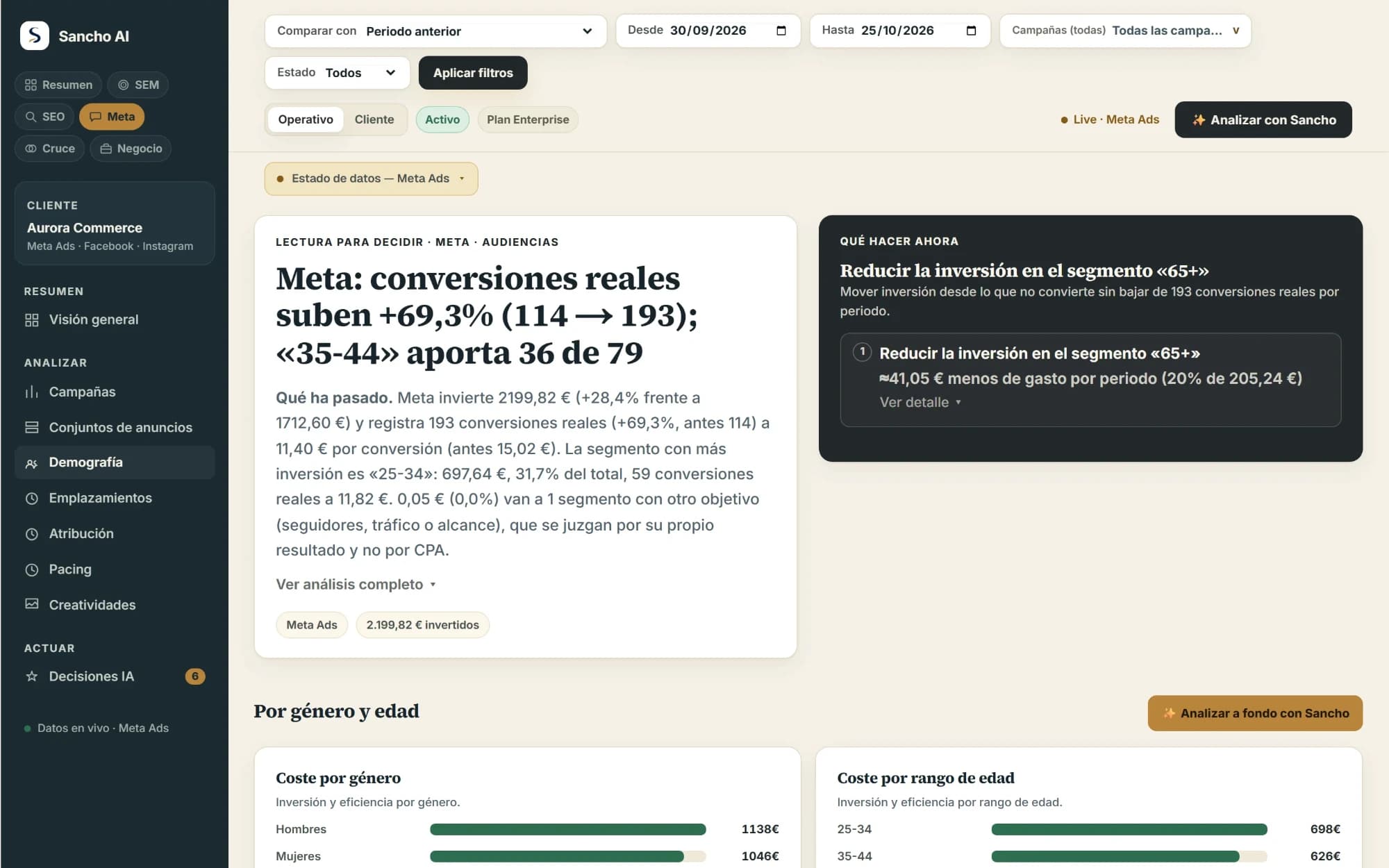Switch to Cliente view toggle
1389x868 pixels.
click(x=374, y=119)
